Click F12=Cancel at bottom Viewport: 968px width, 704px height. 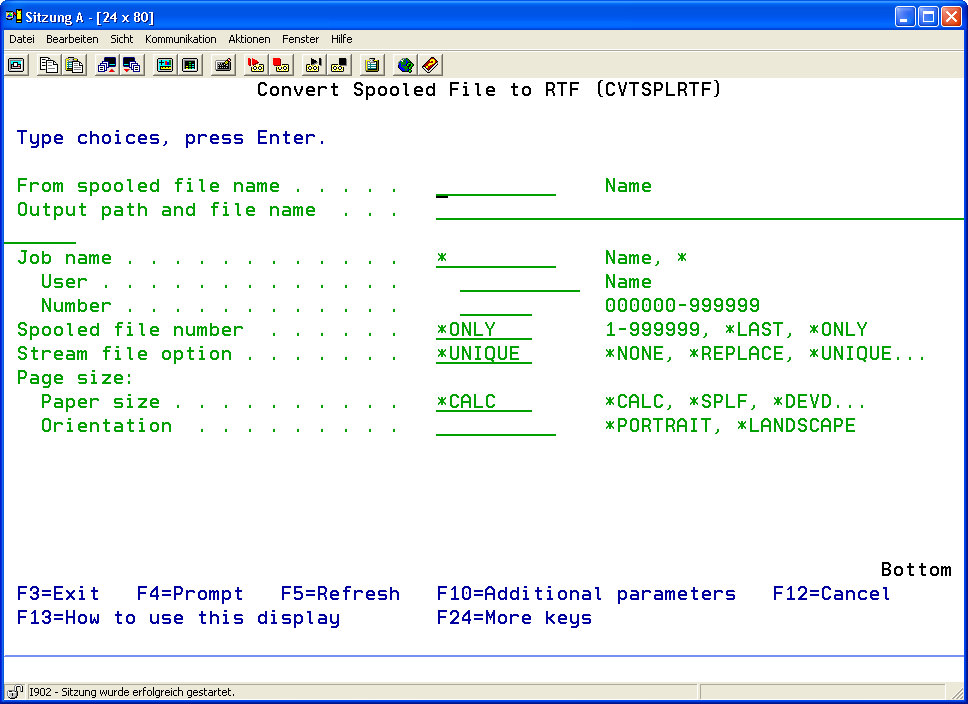830,594
